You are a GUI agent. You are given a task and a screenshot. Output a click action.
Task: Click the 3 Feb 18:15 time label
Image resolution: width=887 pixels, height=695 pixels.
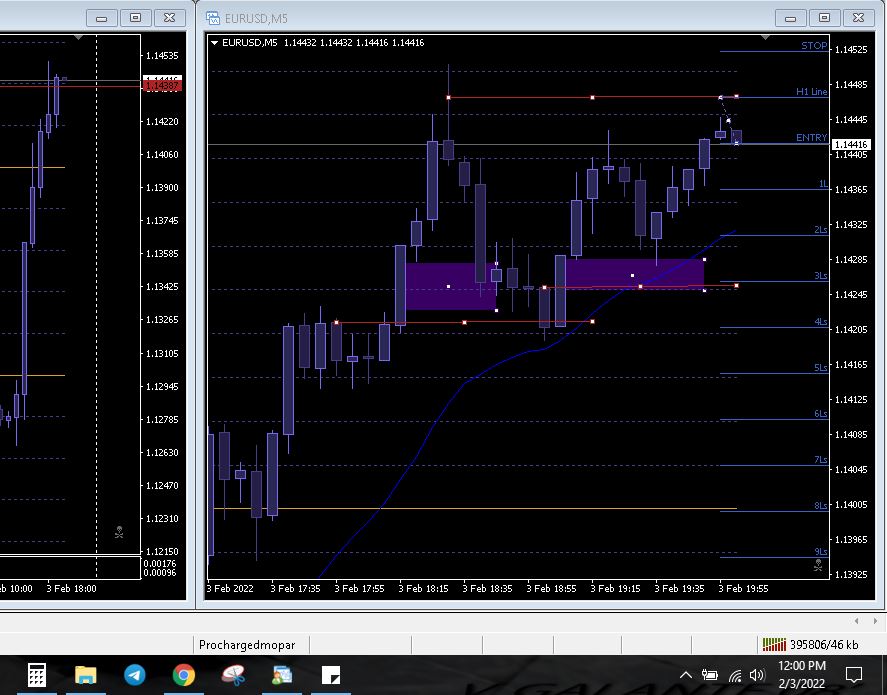coord(423,588)
